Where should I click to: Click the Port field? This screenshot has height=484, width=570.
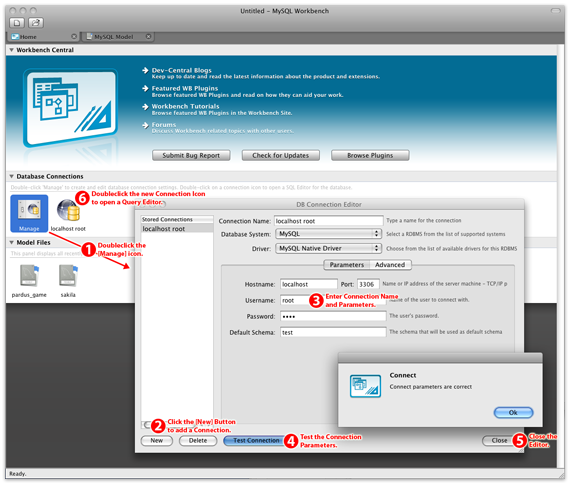pyautogui.click(x=368, y=284)
